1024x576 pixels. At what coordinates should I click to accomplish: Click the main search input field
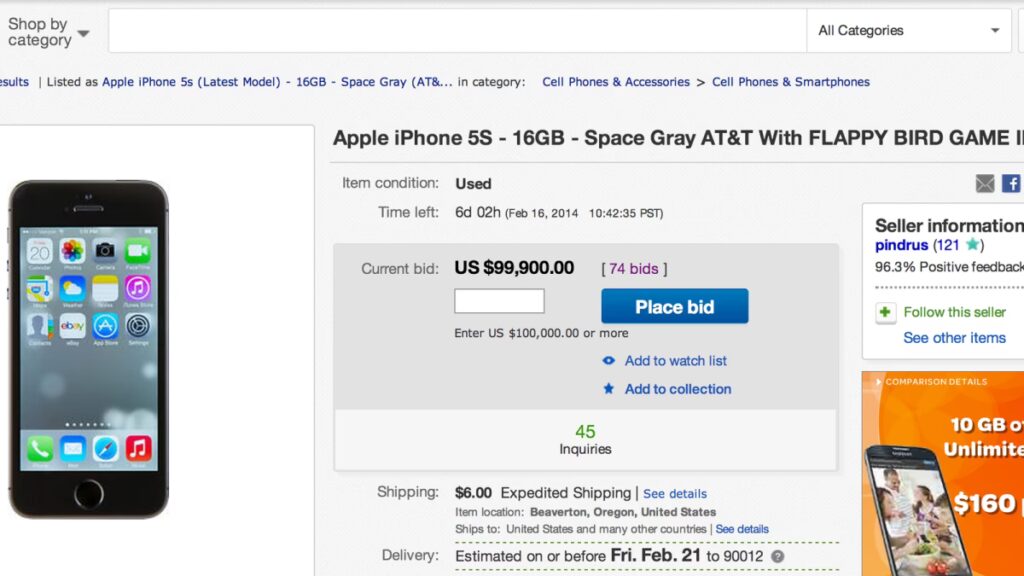point(457,31)
